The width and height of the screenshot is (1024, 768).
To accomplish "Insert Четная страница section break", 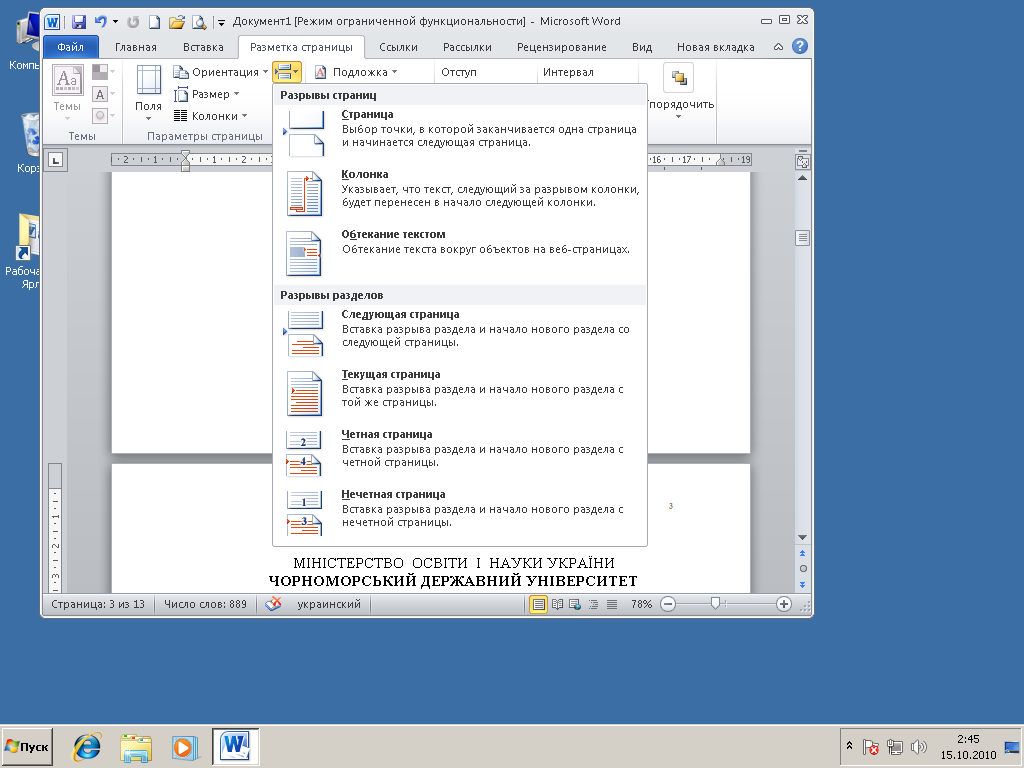I will 460,455.
